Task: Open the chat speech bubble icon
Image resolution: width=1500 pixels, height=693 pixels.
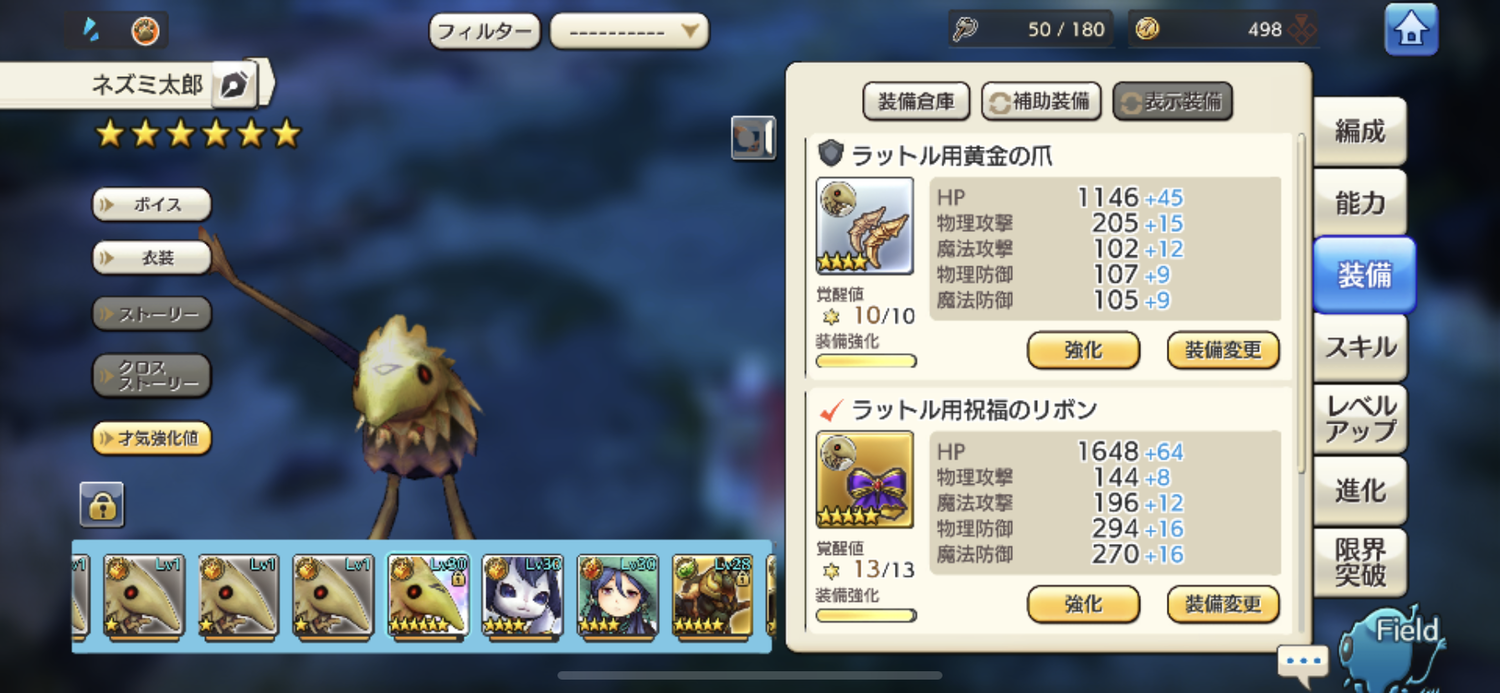Action: [1302, 662]
